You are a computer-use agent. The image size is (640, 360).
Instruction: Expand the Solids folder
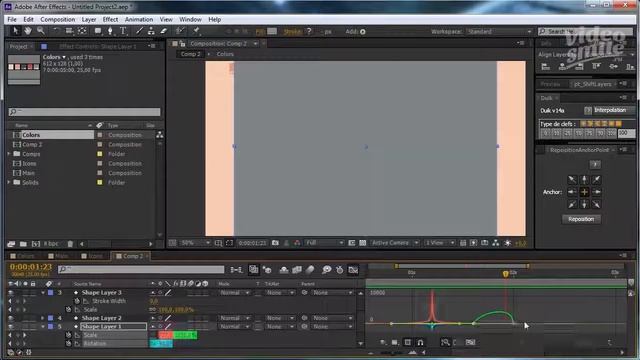(9, 182)
